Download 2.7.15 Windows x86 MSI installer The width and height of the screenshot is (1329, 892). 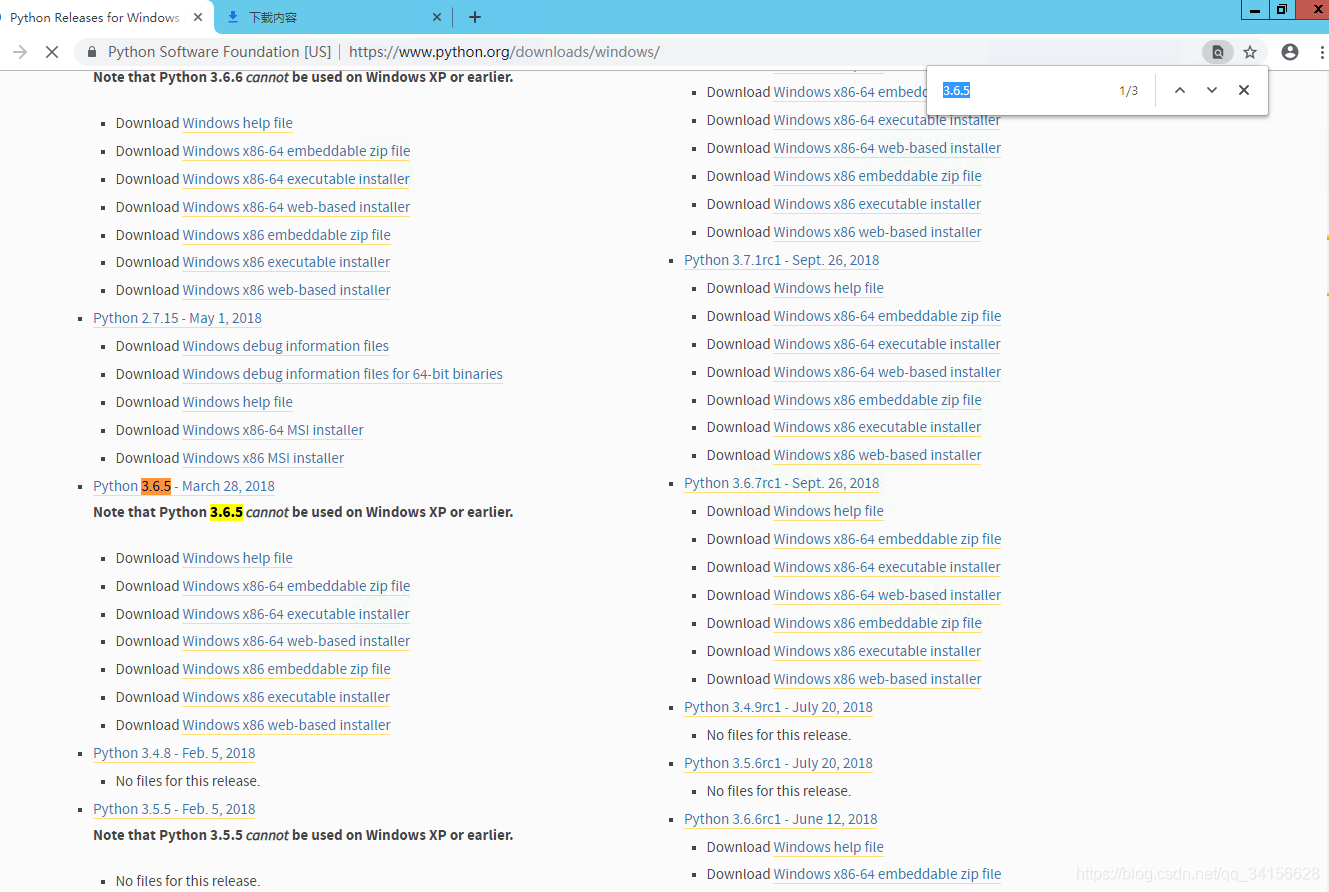(x=263, y=458)
